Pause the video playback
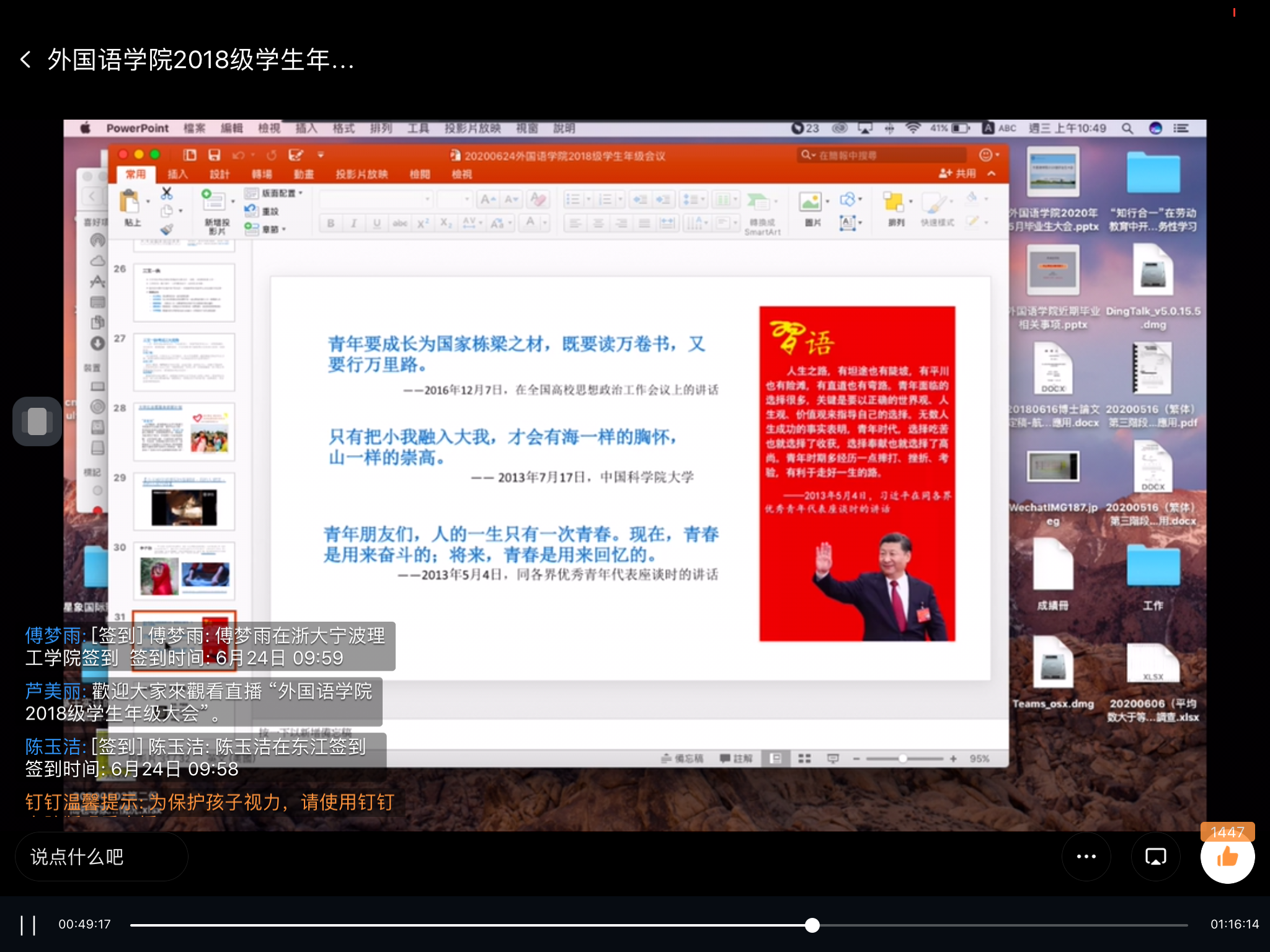The height and width of the screenshot is (952, 1270). pos(28,925)
